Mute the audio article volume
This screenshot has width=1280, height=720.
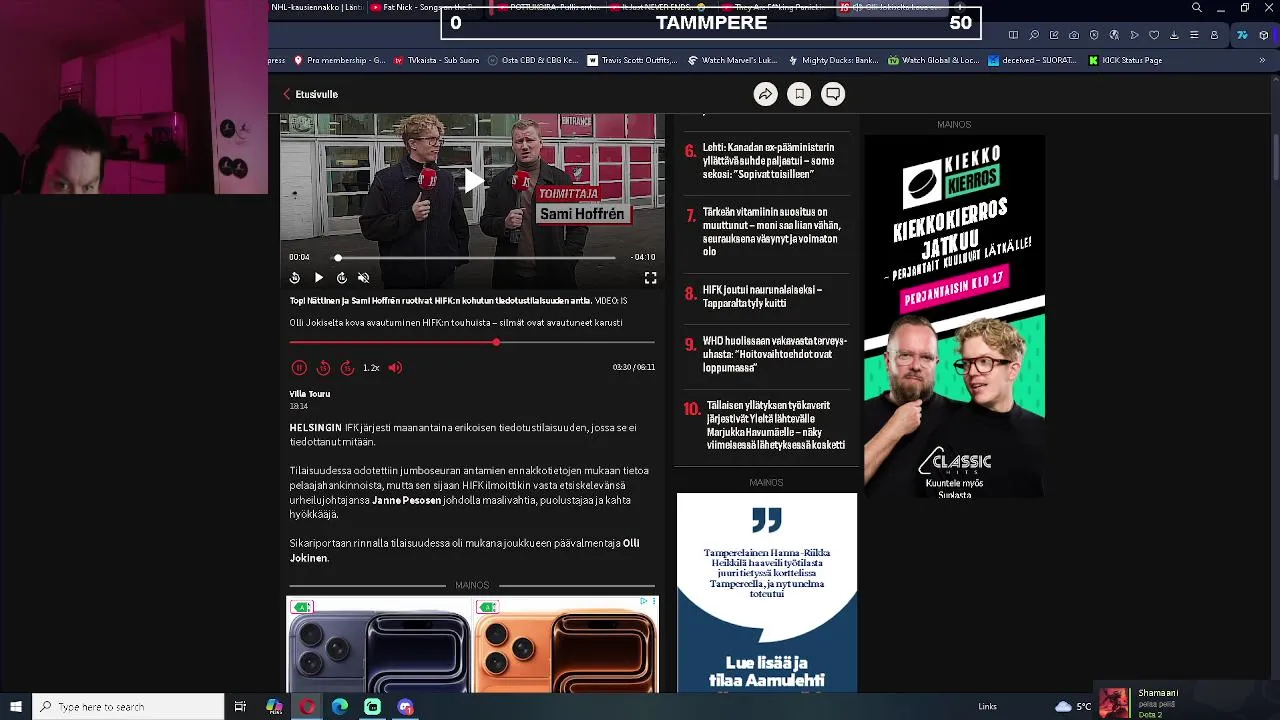(395, 368)
